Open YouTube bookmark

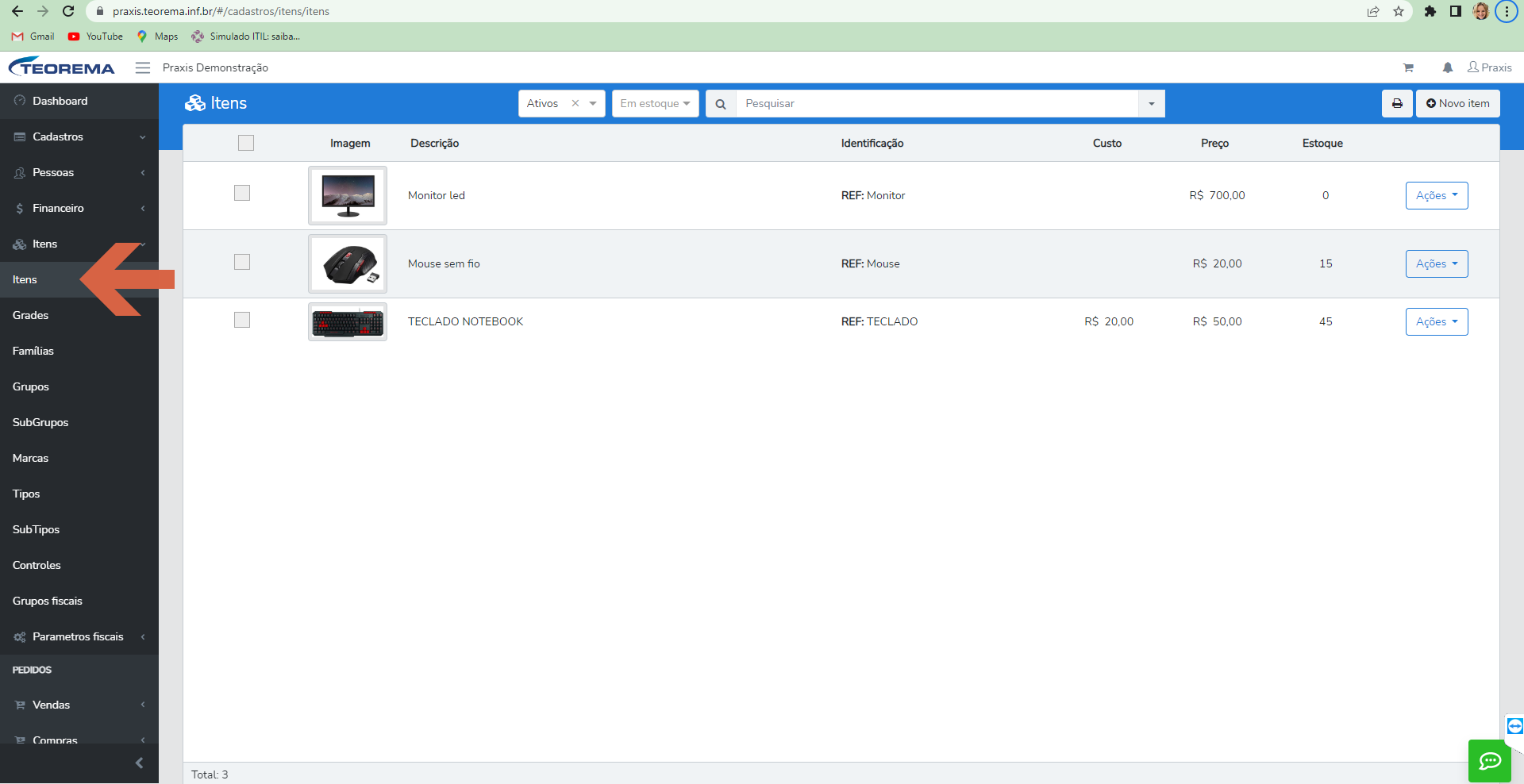pos(95,37)
